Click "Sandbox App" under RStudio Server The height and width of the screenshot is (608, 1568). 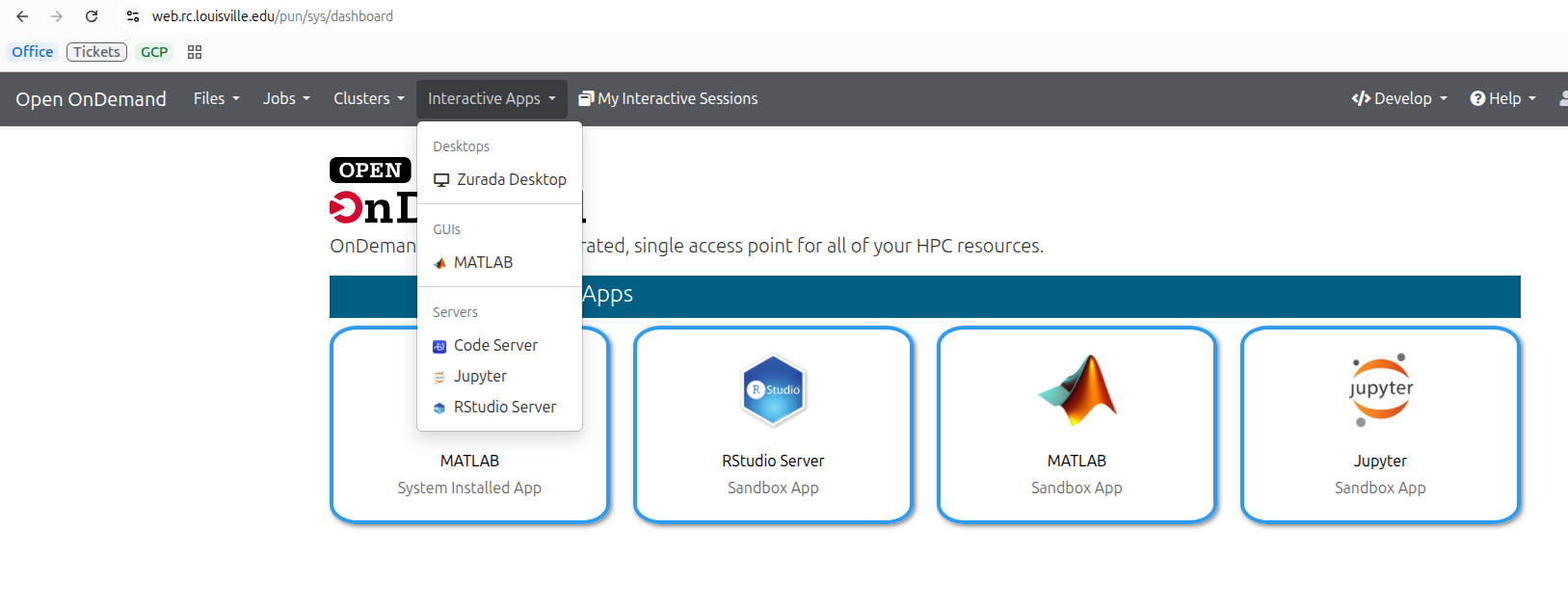tap(773, 488)
